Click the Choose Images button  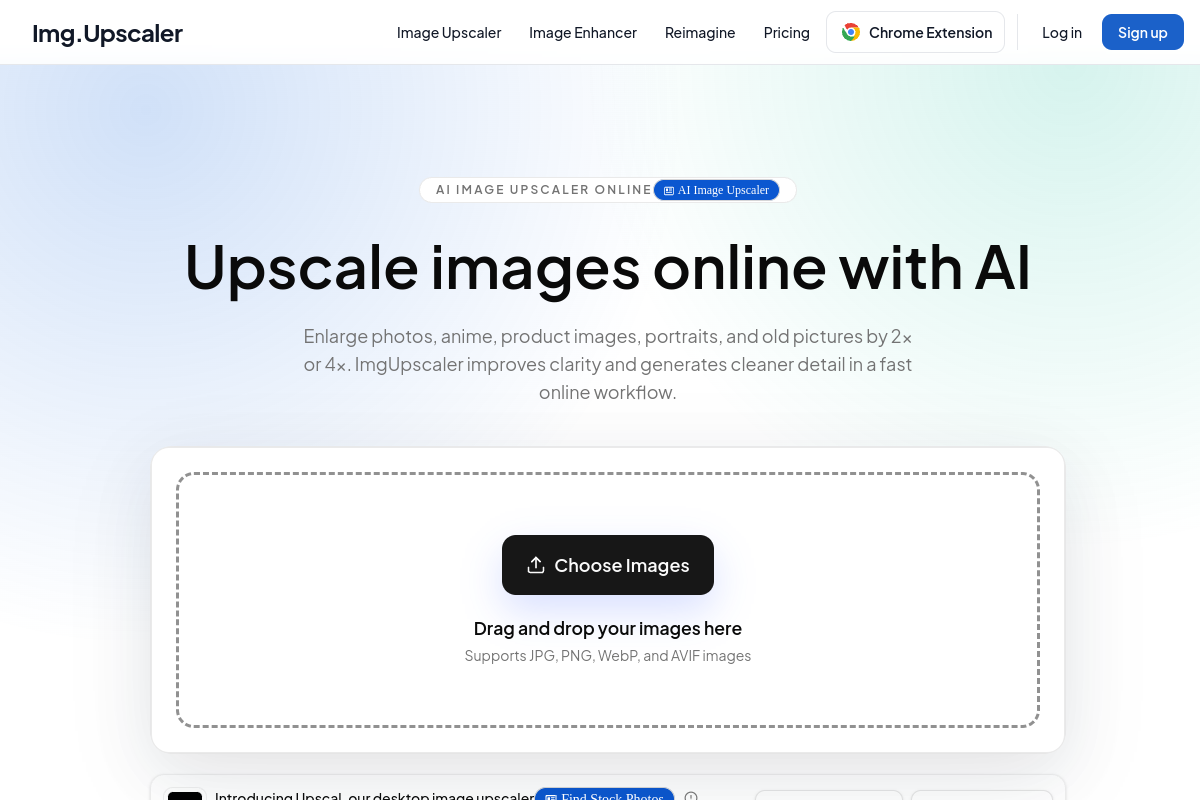pyautogui.click(x=608, y=565)
